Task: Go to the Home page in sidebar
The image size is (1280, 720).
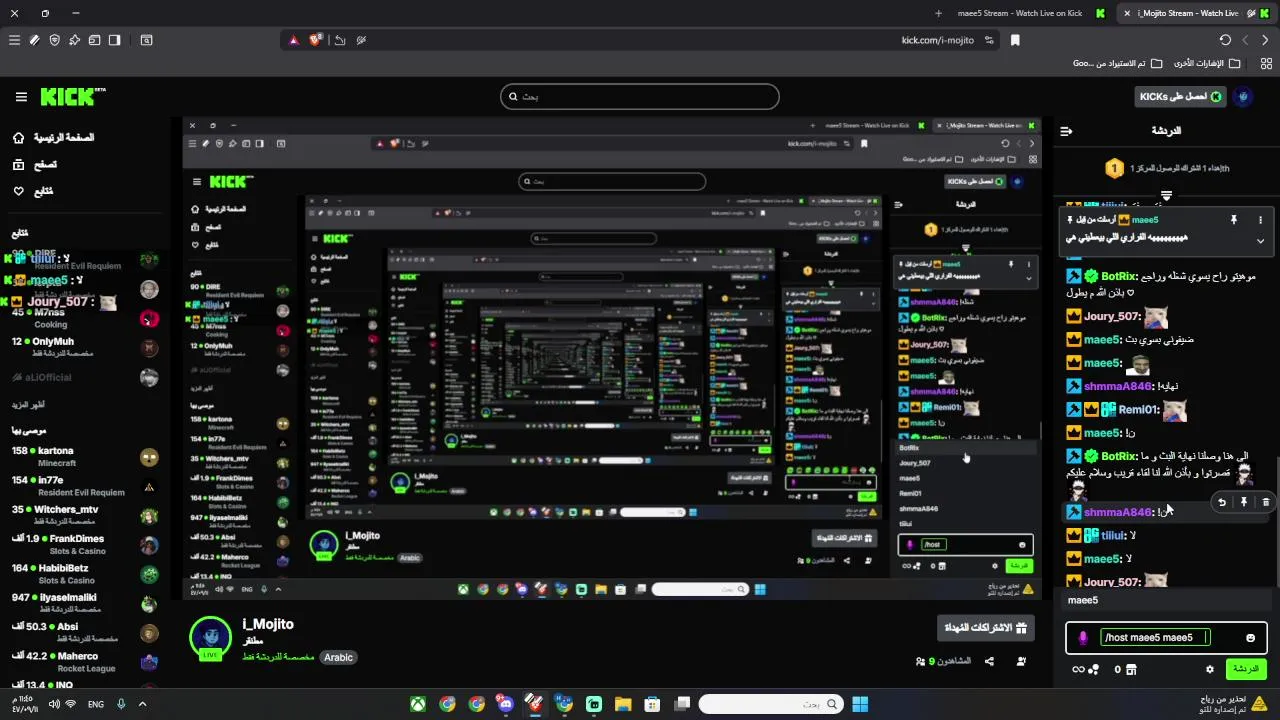Action: point(53,137)
